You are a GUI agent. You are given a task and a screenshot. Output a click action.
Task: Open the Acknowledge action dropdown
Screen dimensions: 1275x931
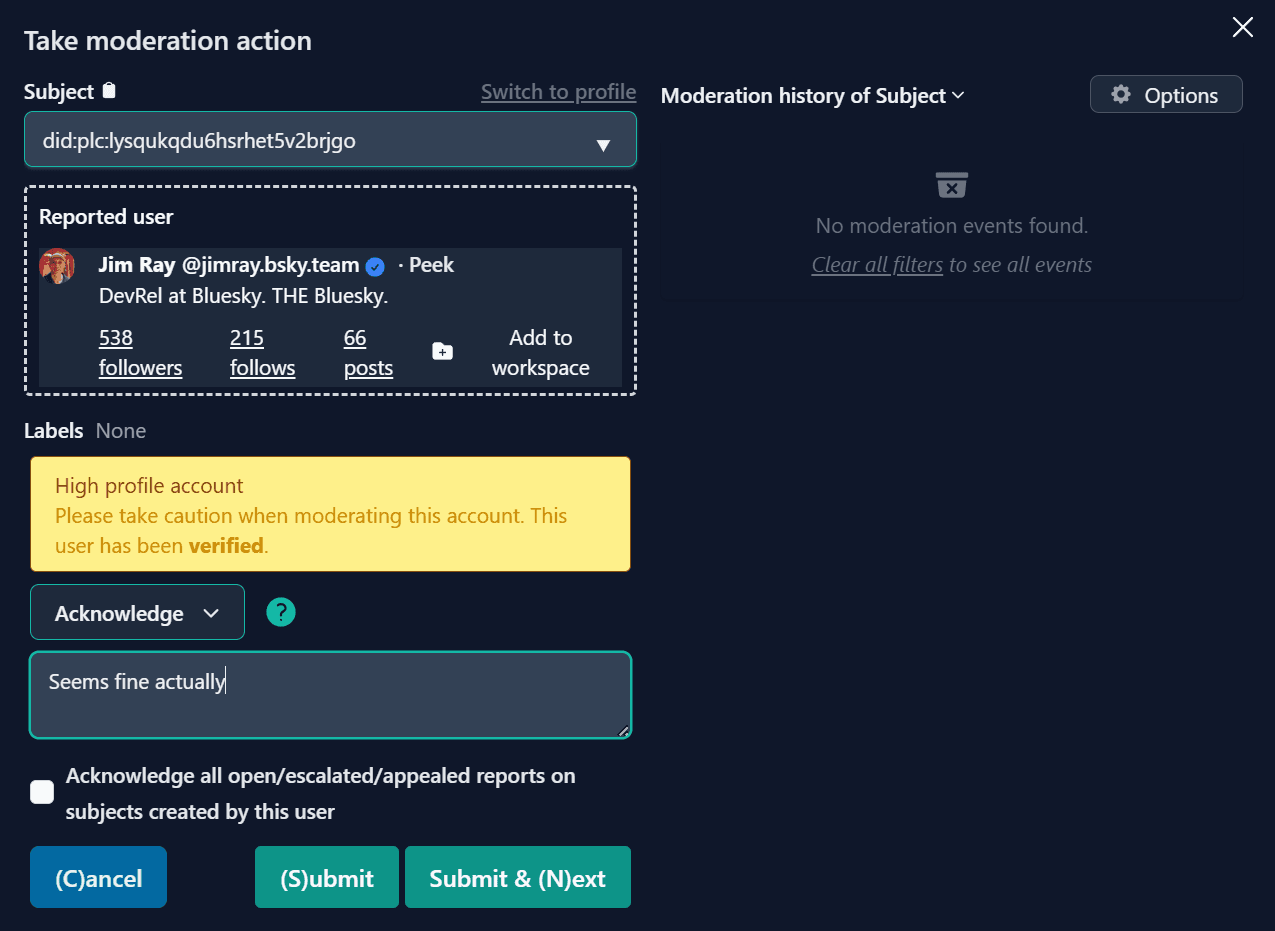click(x=137, y=613)
